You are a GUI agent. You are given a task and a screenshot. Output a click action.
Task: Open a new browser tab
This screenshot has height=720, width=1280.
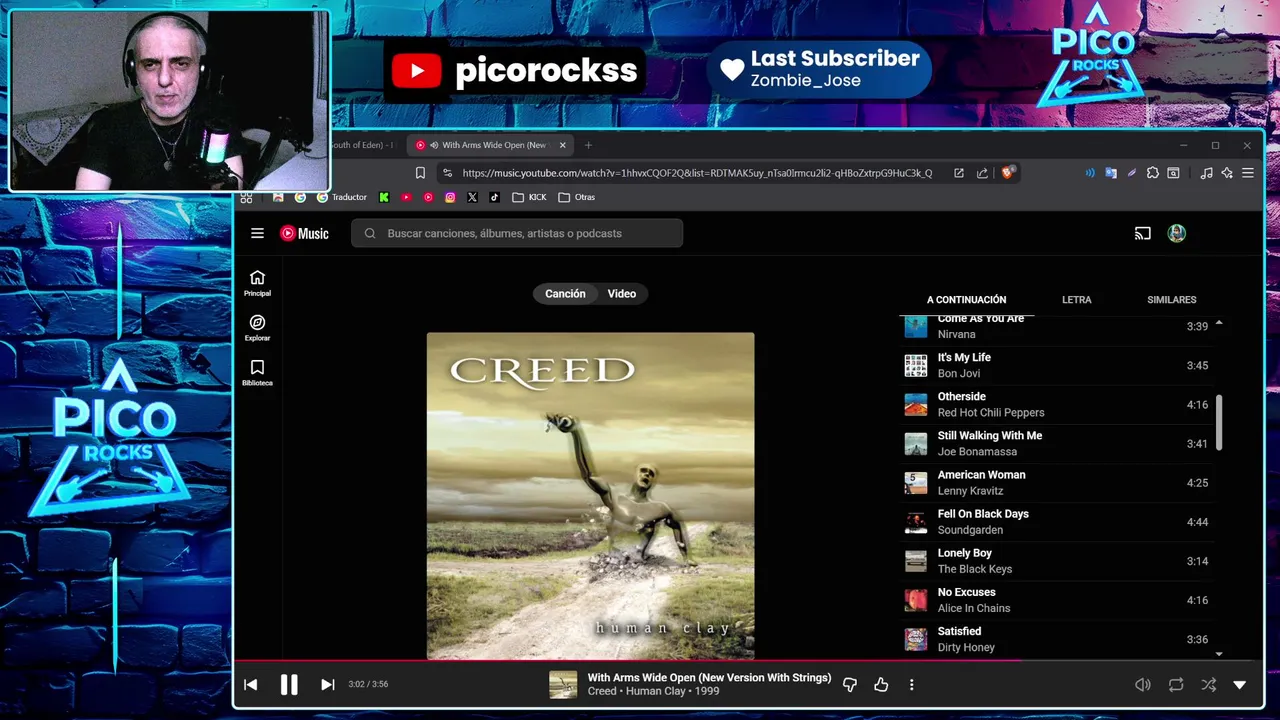click(x=588, y=145)
